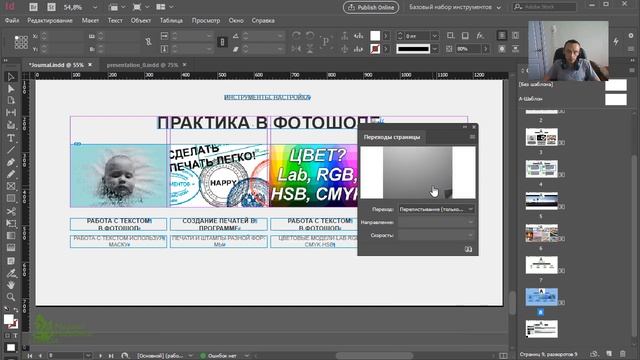Click the GPU performance lightning icon

click(x=616, y=41)
